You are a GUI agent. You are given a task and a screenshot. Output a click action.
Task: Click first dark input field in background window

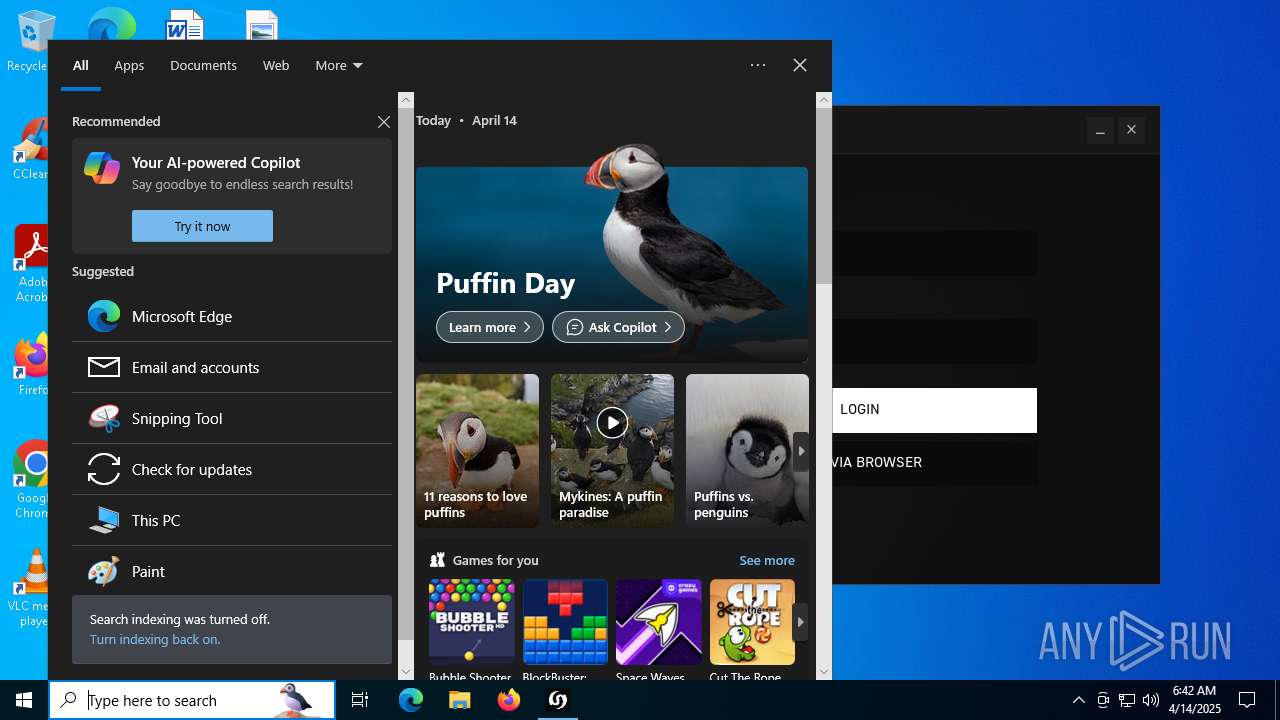pos(934,253)
